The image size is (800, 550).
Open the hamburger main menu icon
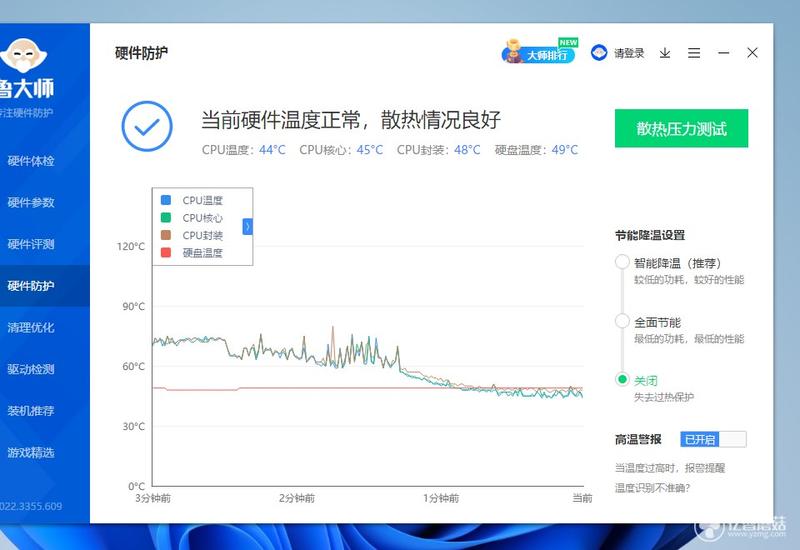point(694,53)
